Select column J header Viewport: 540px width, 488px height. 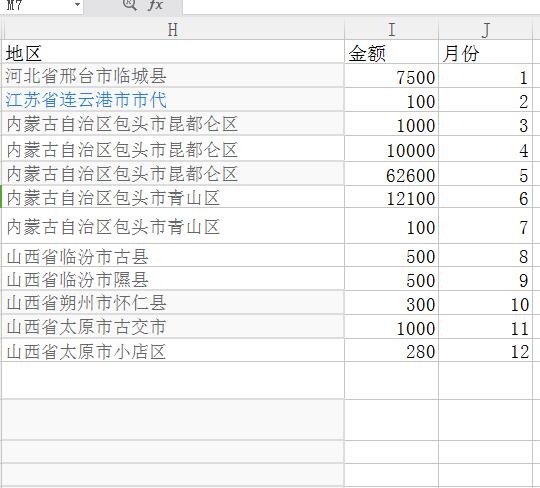point(486,30)
